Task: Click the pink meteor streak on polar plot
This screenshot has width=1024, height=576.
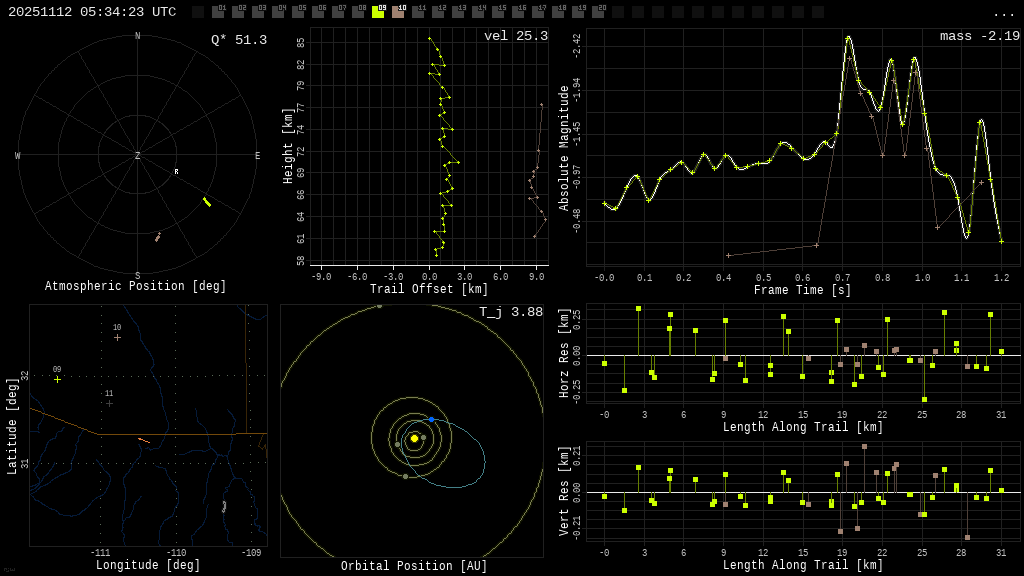Action: point(157,237)
